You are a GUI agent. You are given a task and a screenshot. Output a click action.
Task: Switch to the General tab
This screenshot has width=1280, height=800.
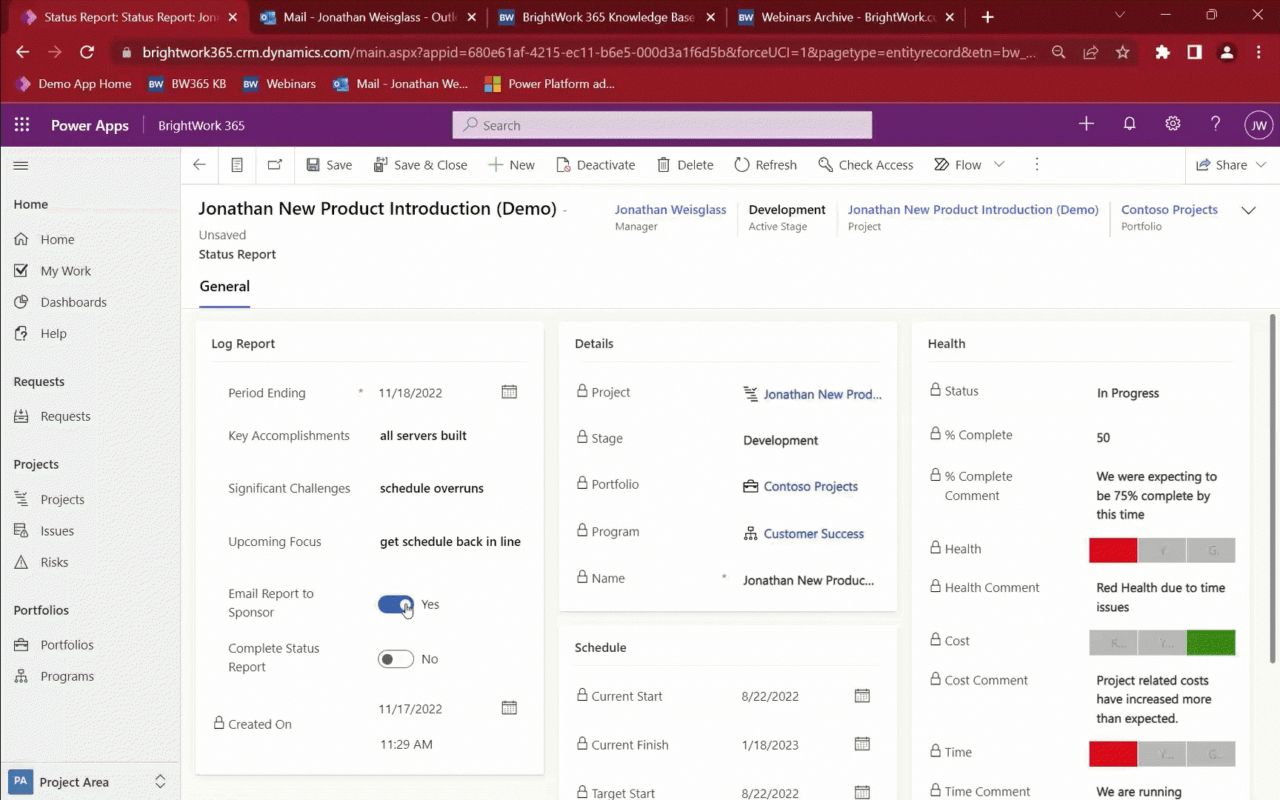coord(224,287)
